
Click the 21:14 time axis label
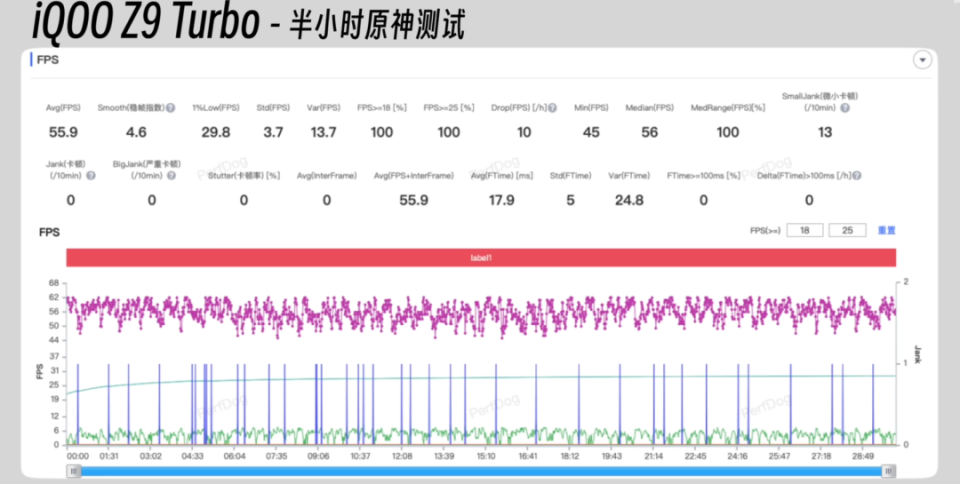click(653, 456)
